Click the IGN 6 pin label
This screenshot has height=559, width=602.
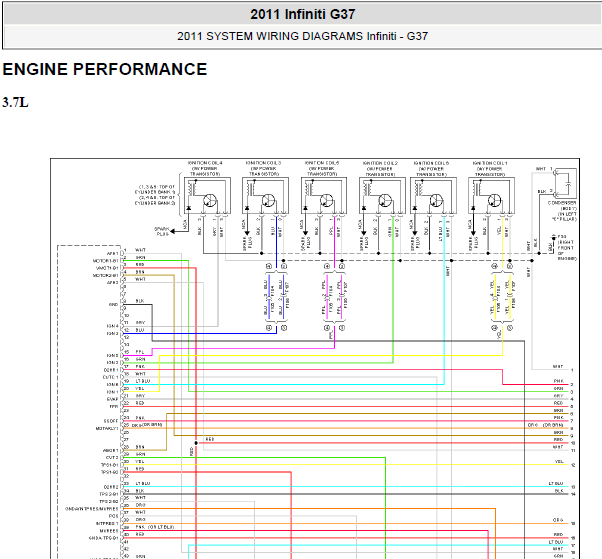(x=112, y=384)
